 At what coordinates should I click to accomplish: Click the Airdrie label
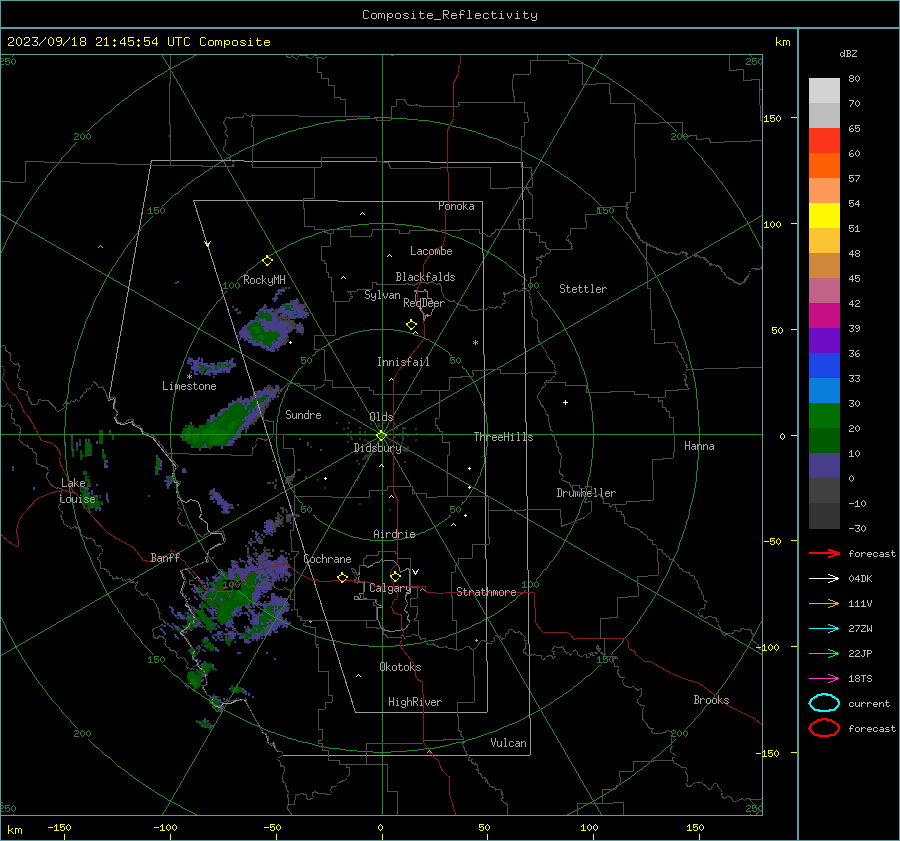[394, 534]
